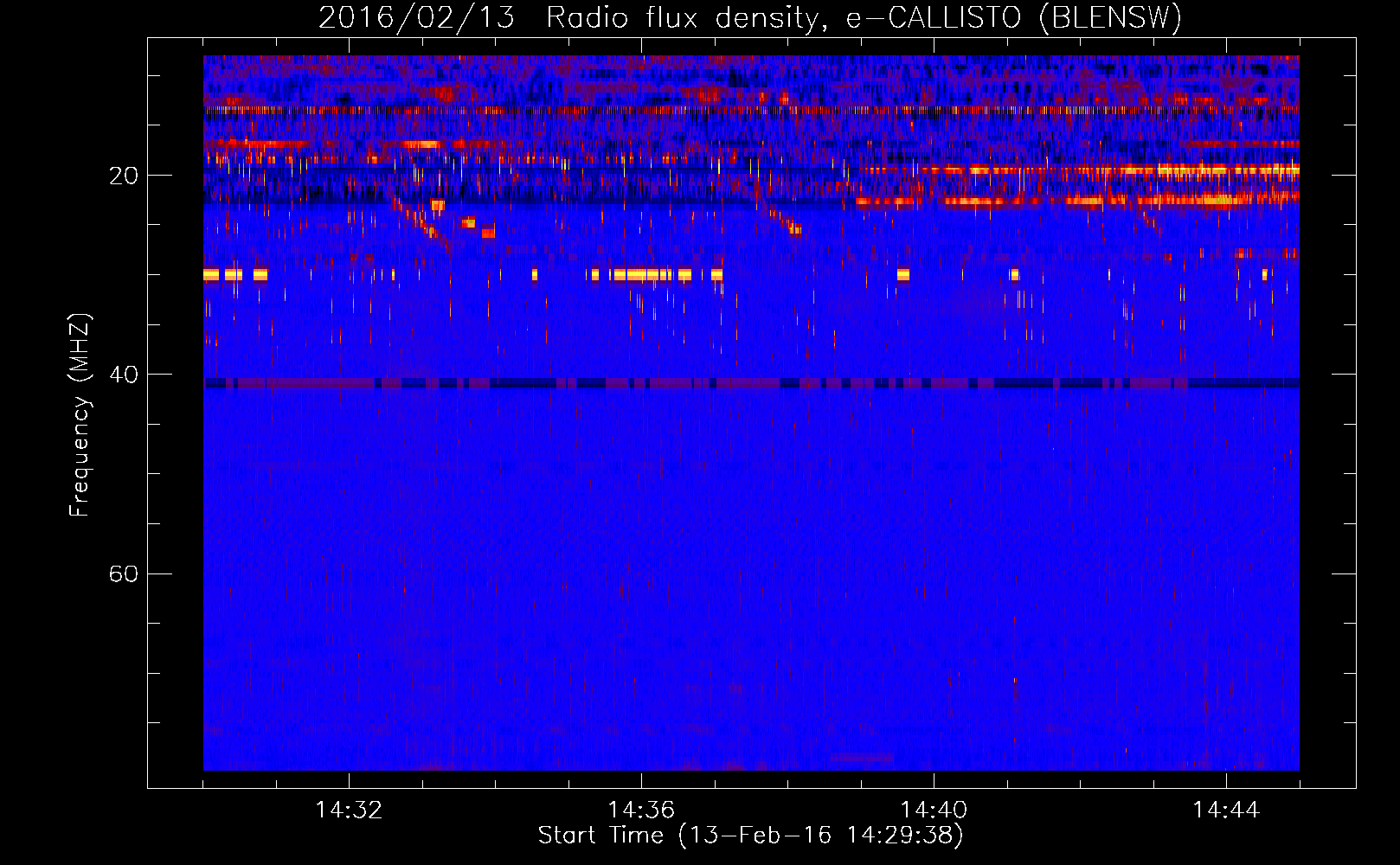The width and height of the screenshot is (1400, 865).
Task: Click the 'Frequency (MHZ)' axis label
Action: click(x=80, y=415)
